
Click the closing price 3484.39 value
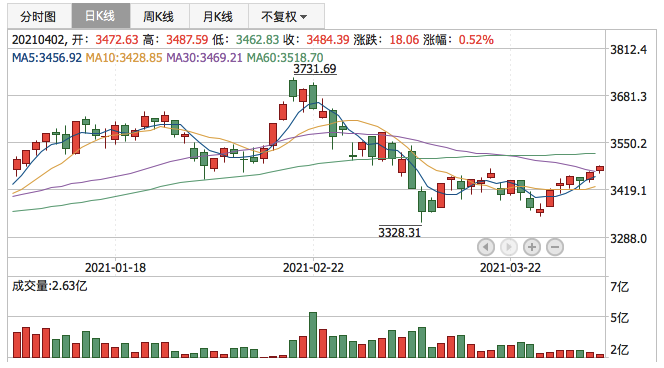coord(328,40)
